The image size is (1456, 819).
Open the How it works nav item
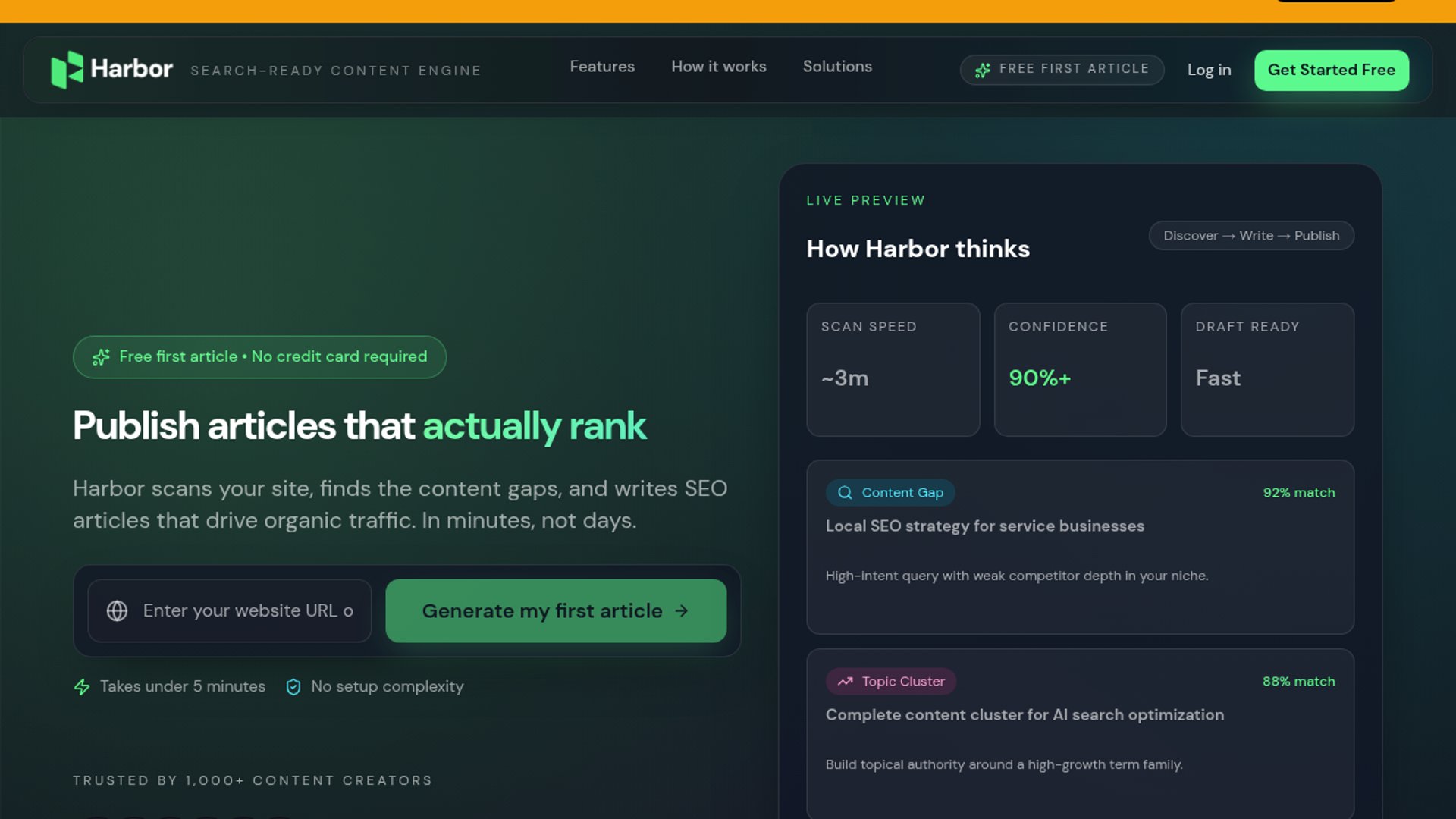718,67
